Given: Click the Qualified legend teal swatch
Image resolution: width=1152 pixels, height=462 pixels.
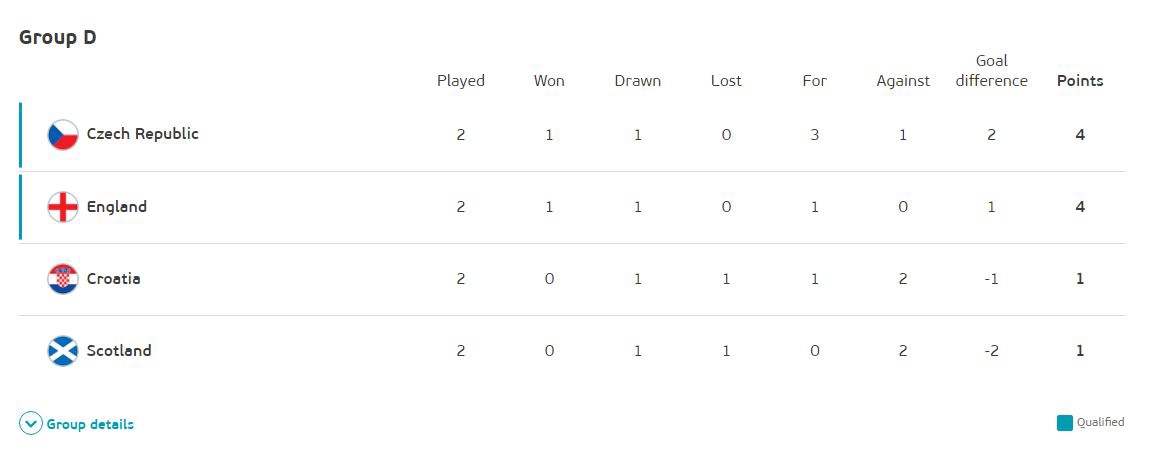Looking at the screenshot, I should click(1064, 423).
